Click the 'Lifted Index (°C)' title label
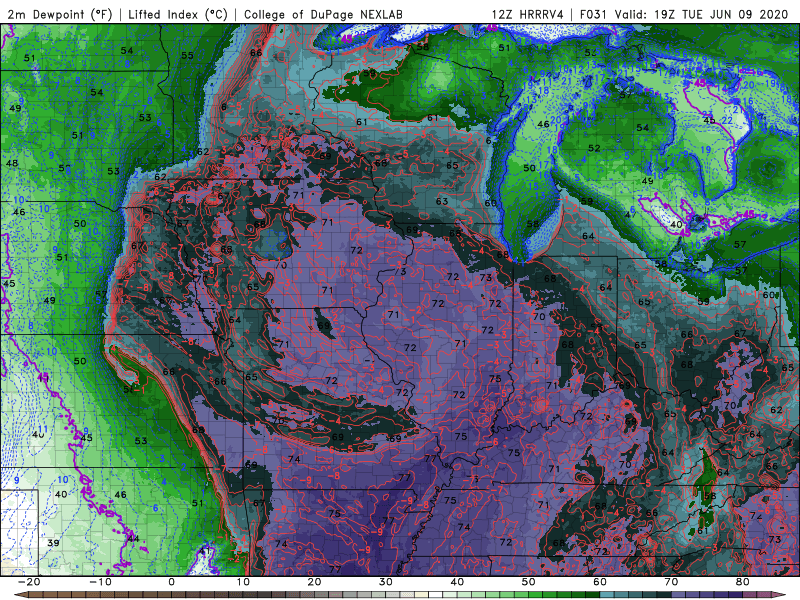Viewport: 800px width, 600px height. pyautogui.click(x=178, y=15)
